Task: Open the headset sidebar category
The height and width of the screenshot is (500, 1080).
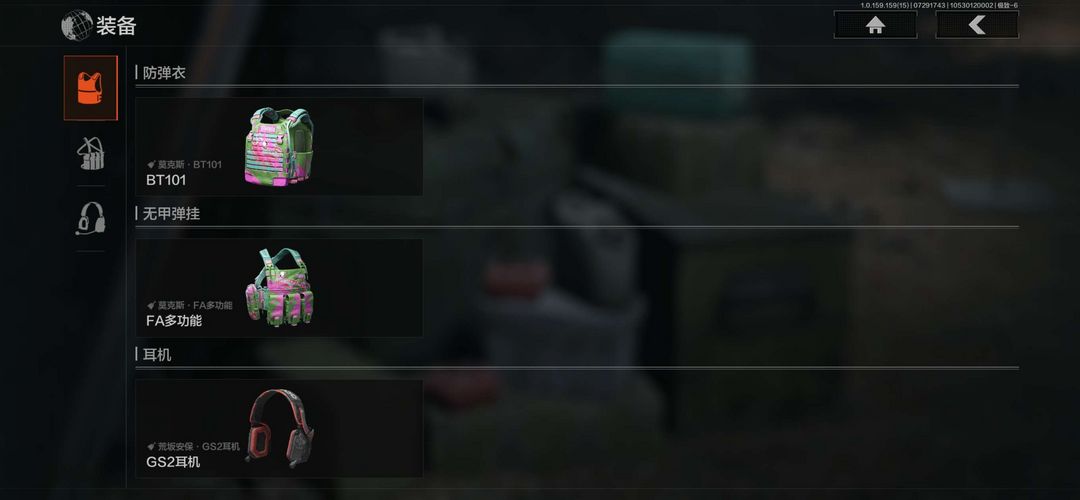Action: [x=90, y=218]
